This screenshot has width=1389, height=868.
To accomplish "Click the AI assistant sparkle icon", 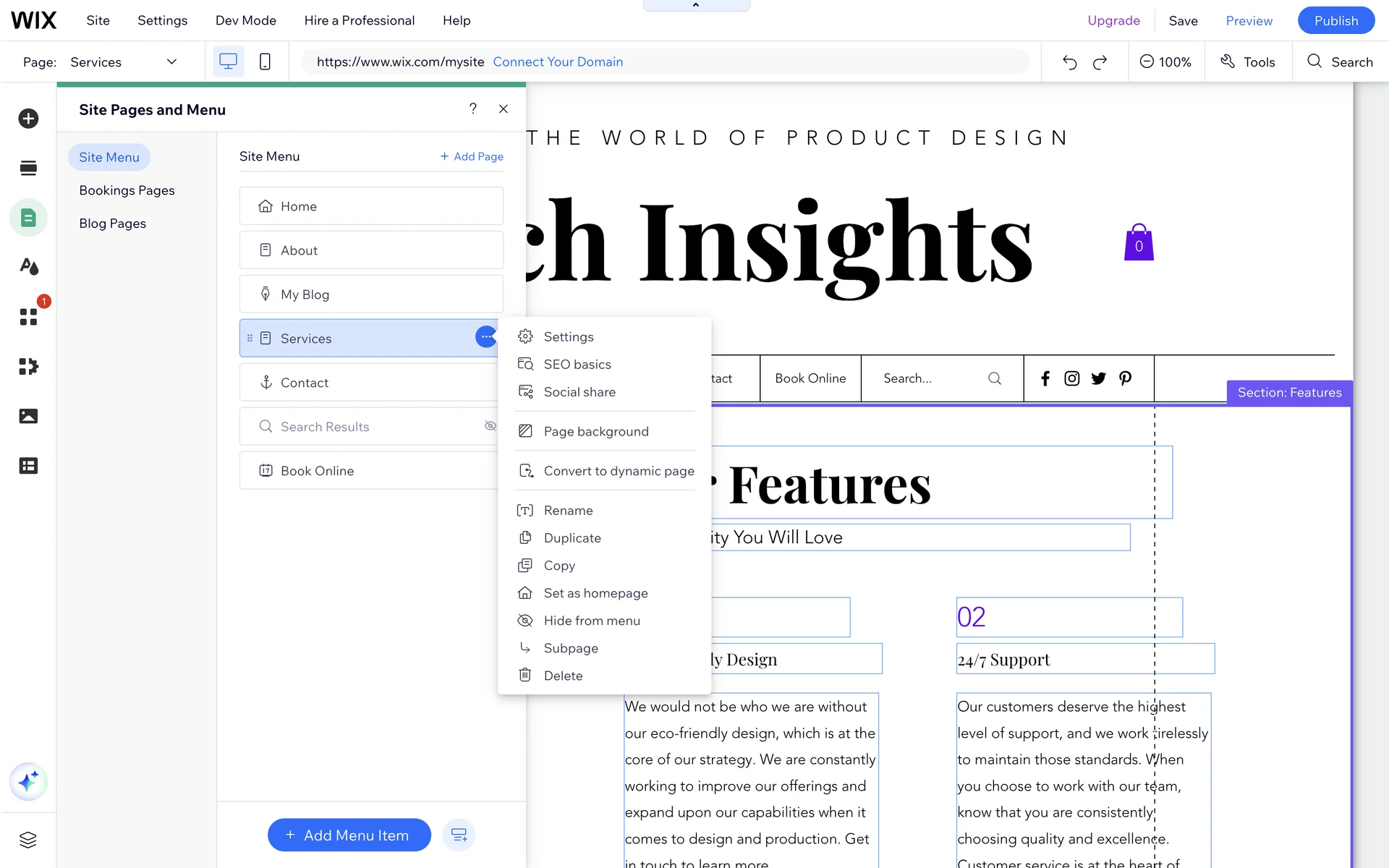I will point(28,782).
